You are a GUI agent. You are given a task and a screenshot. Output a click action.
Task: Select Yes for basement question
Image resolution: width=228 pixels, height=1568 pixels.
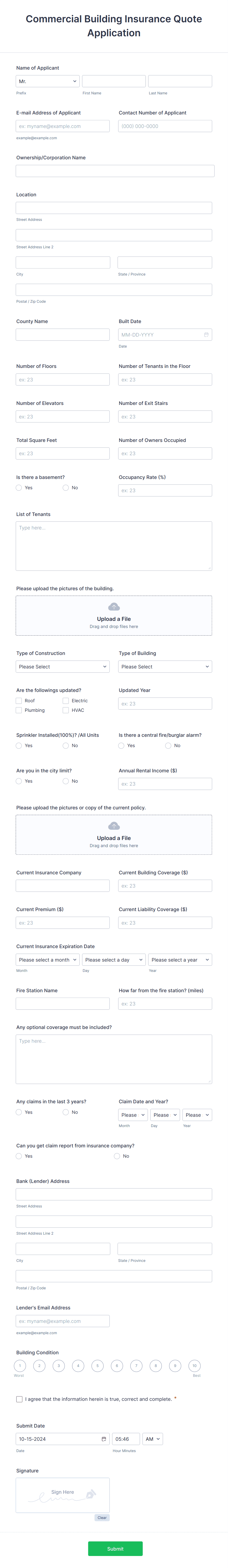point(19,488)
